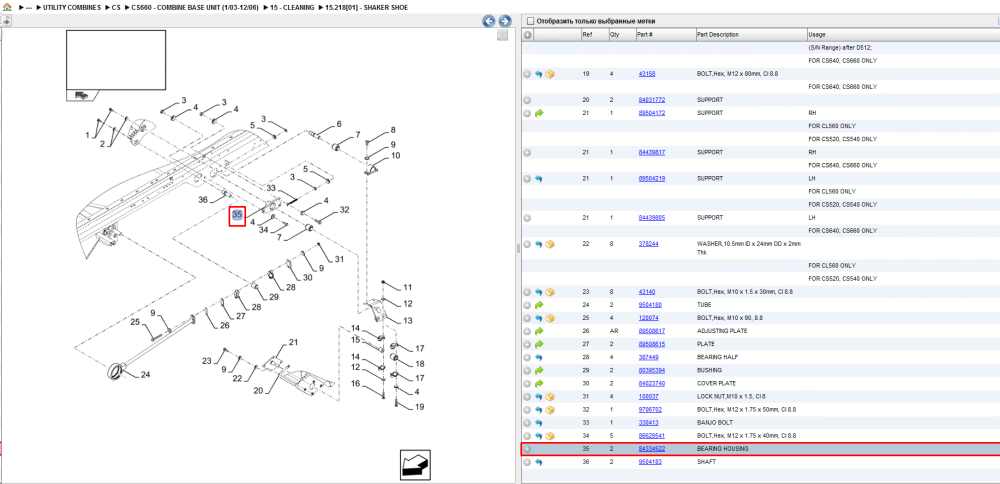Open part number link 9504183
Viewport: 1000px width, 484px height.
pyautogui.click(x=650, y=462)
